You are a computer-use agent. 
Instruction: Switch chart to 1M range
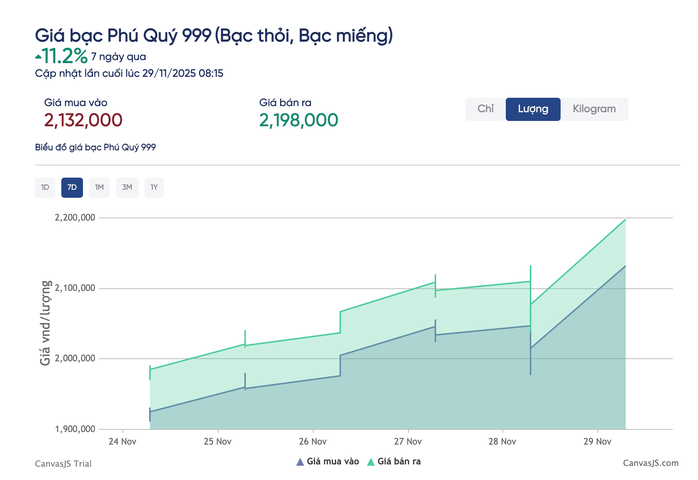[99, 187]
